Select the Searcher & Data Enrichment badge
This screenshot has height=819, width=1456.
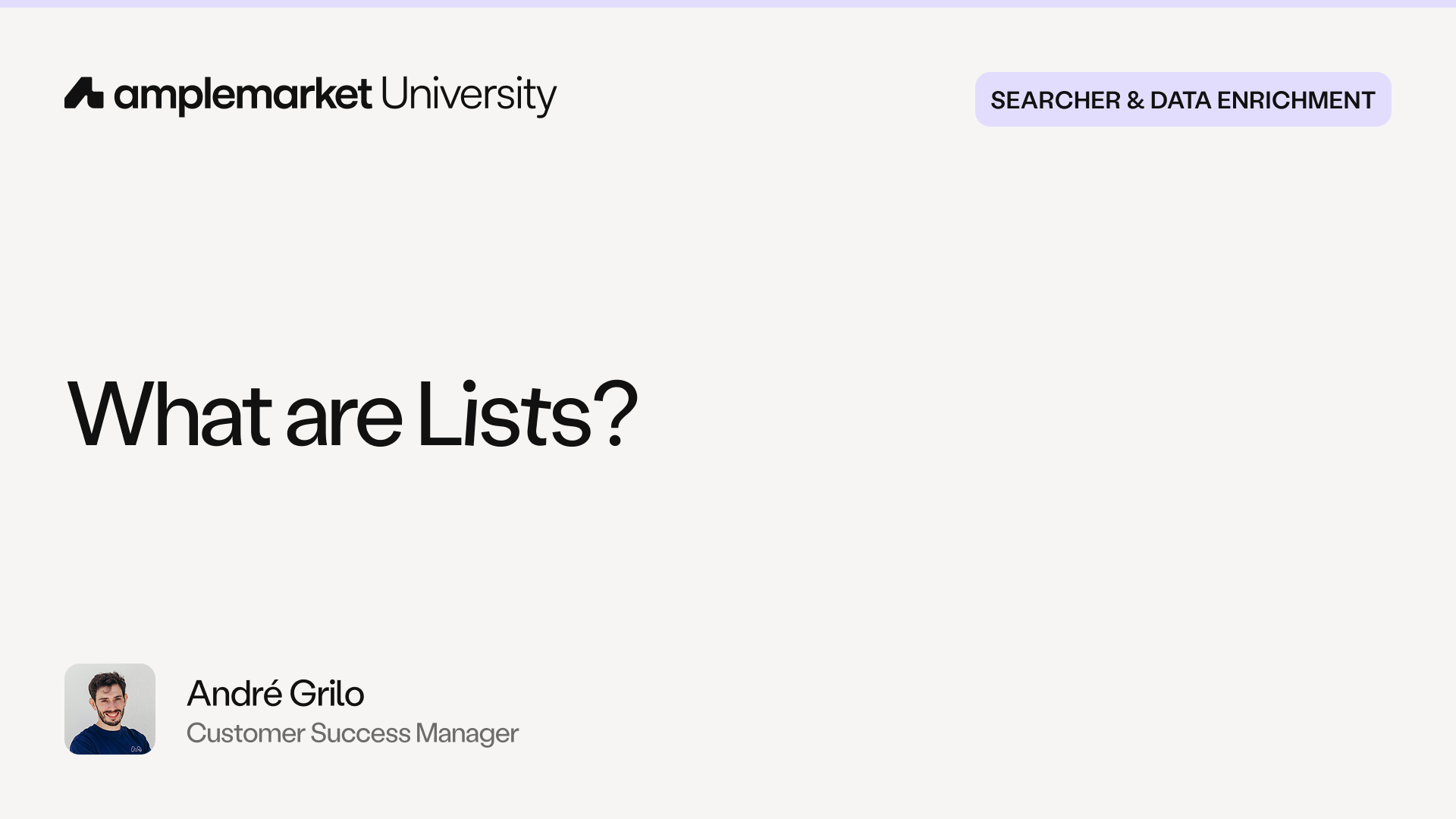point(1183,99)
